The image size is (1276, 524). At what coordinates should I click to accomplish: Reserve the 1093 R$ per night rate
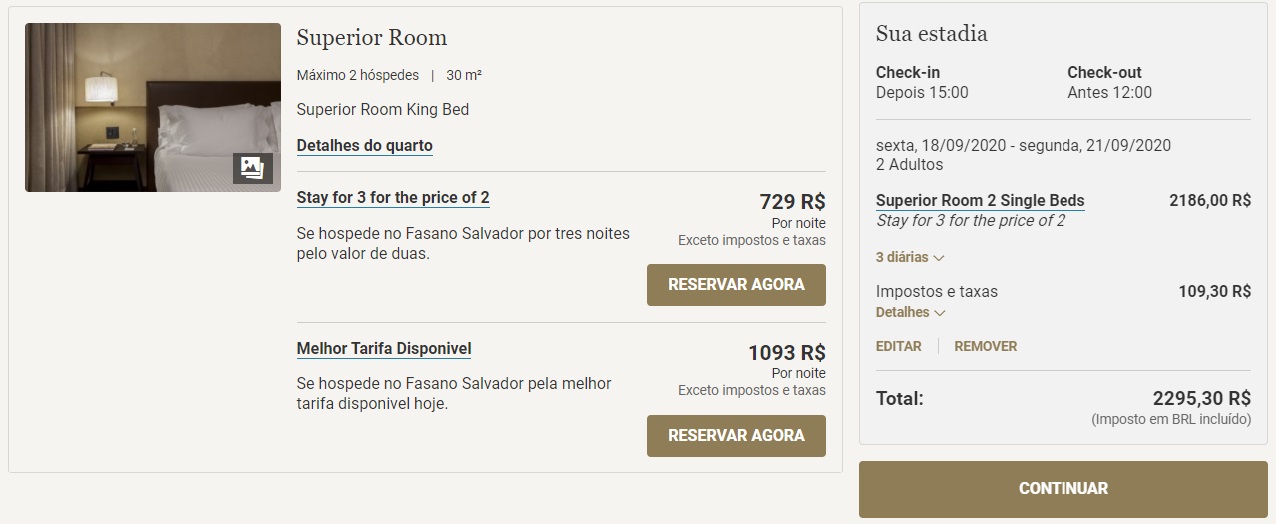pyautogui.click(x=736, y=436)
